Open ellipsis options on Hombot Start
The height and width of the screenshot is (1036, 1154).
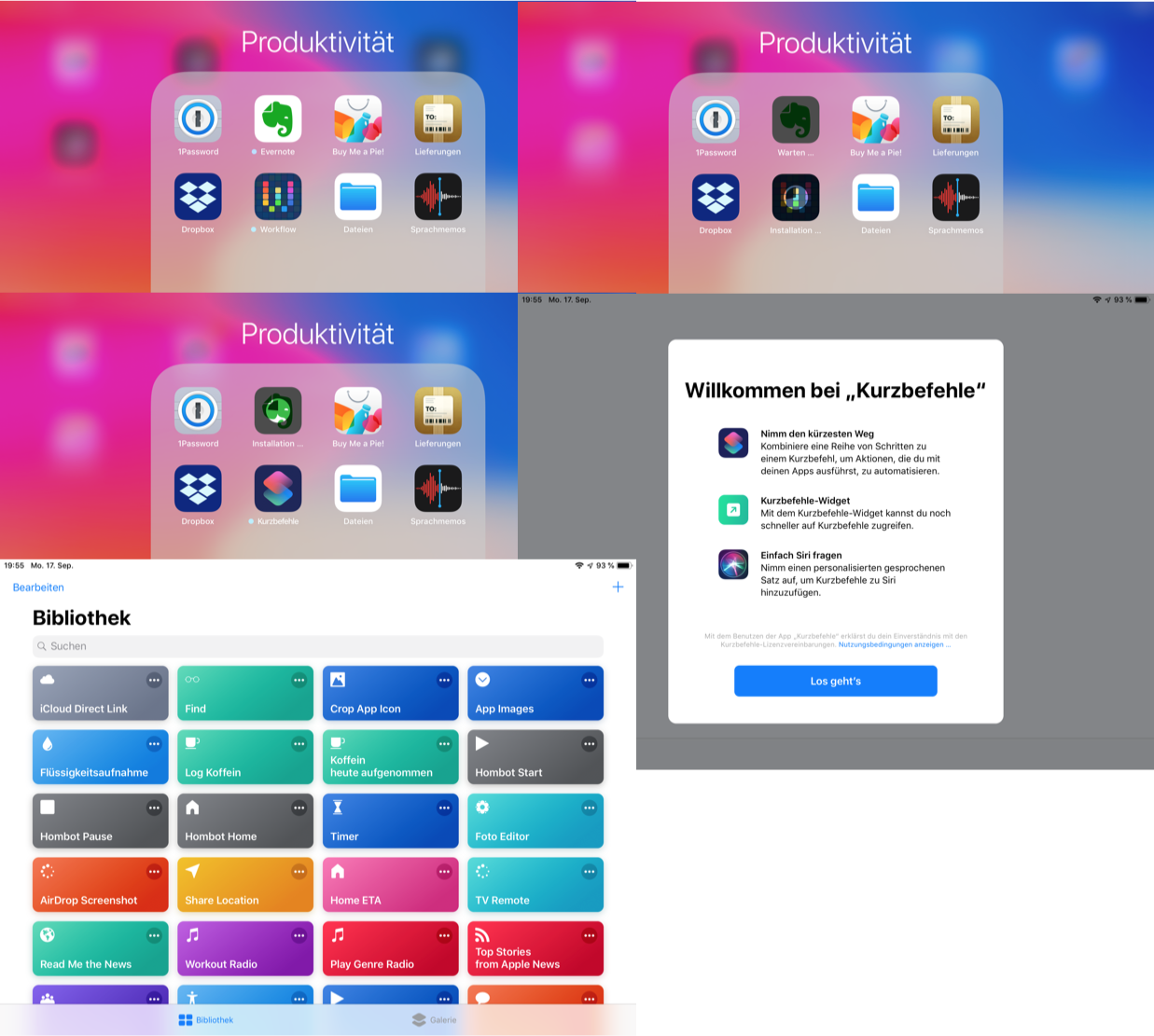[589, 744]
